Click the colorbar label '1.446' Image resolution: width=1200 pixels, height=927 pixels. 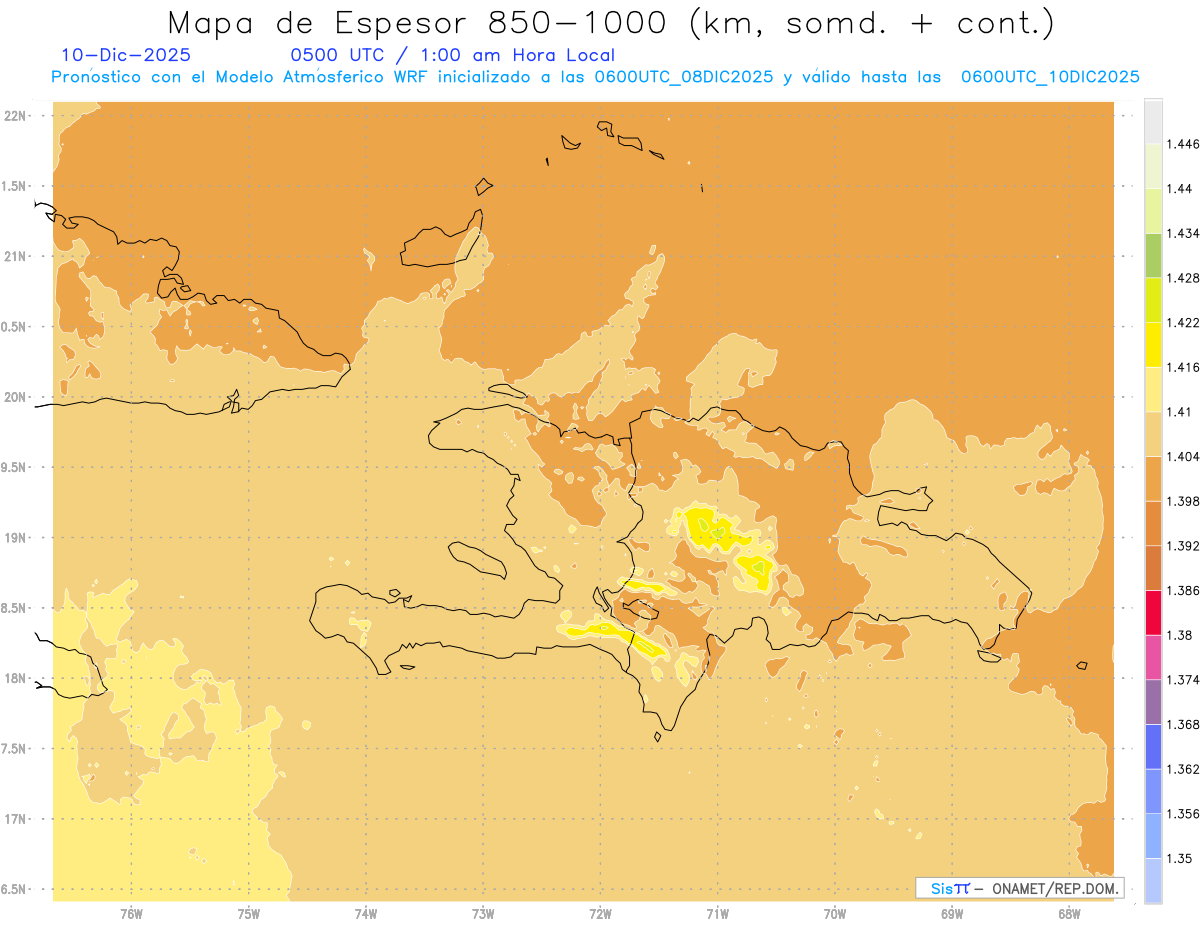click(1183, 144)
